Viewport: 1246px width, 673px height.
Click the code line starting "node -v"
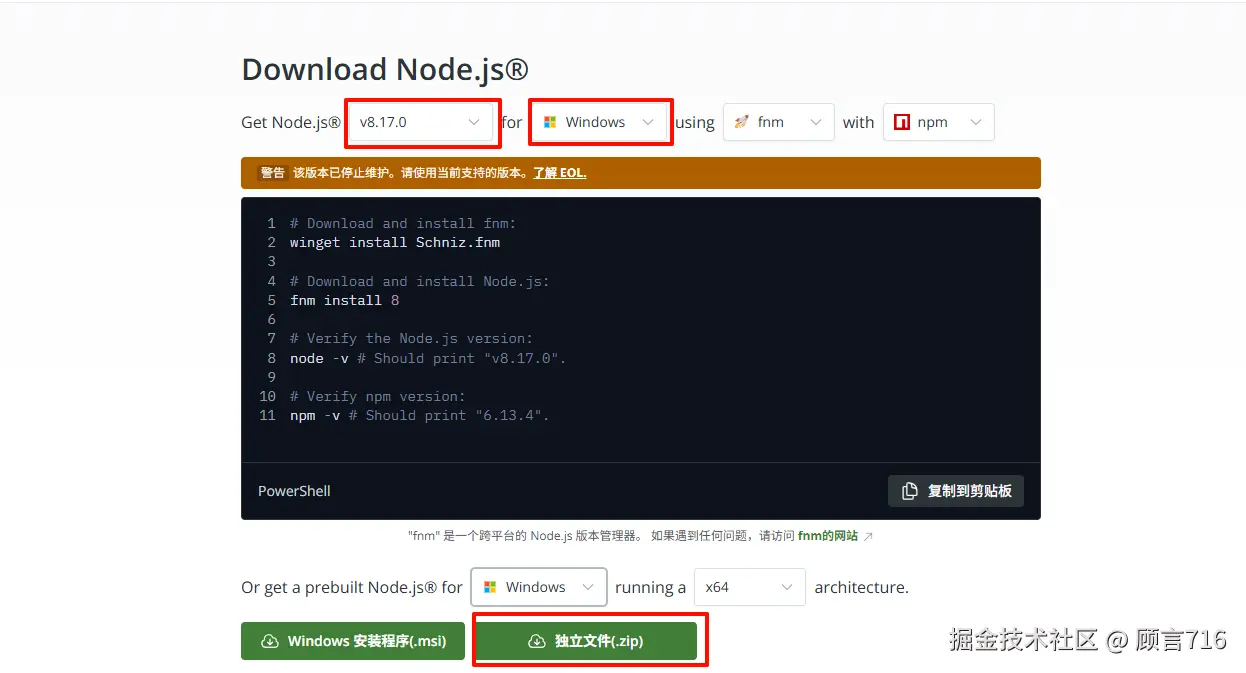428,358
